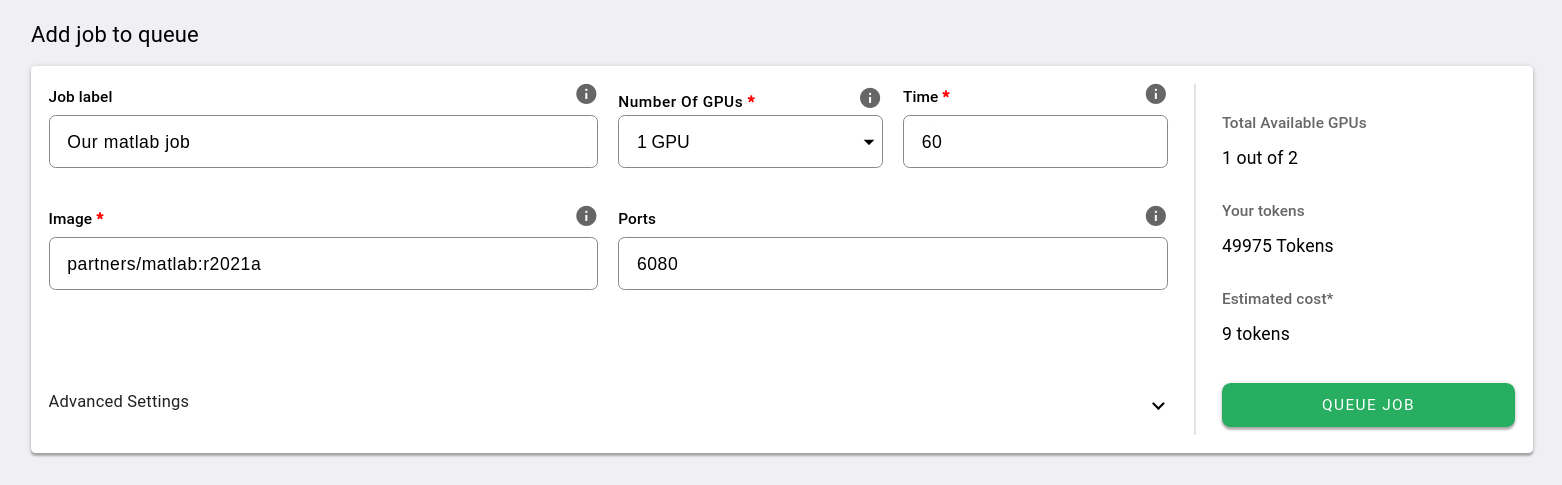
Task: Expand Advanced Settings using the chevron arrow
Action: [1158, 405]
